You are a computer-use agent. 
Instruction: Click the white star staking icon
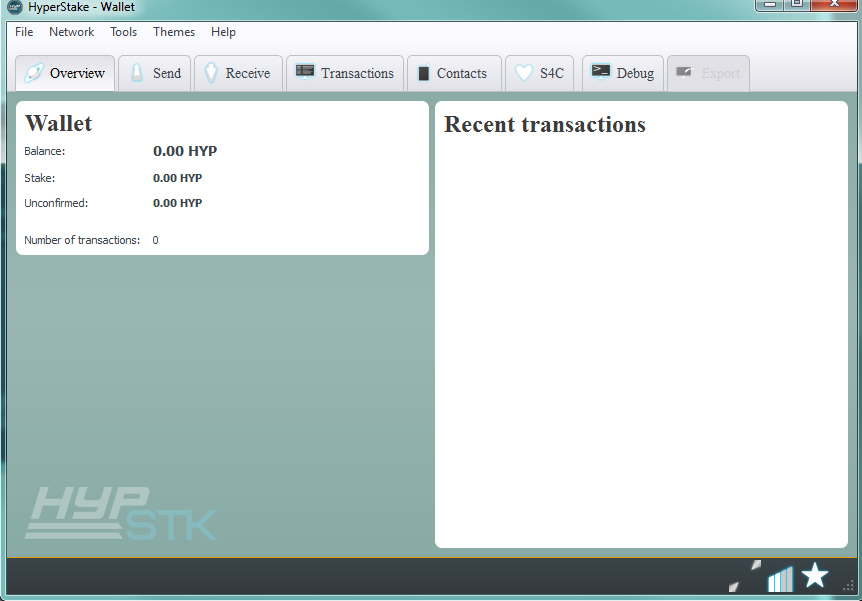[x=815, y=576]
